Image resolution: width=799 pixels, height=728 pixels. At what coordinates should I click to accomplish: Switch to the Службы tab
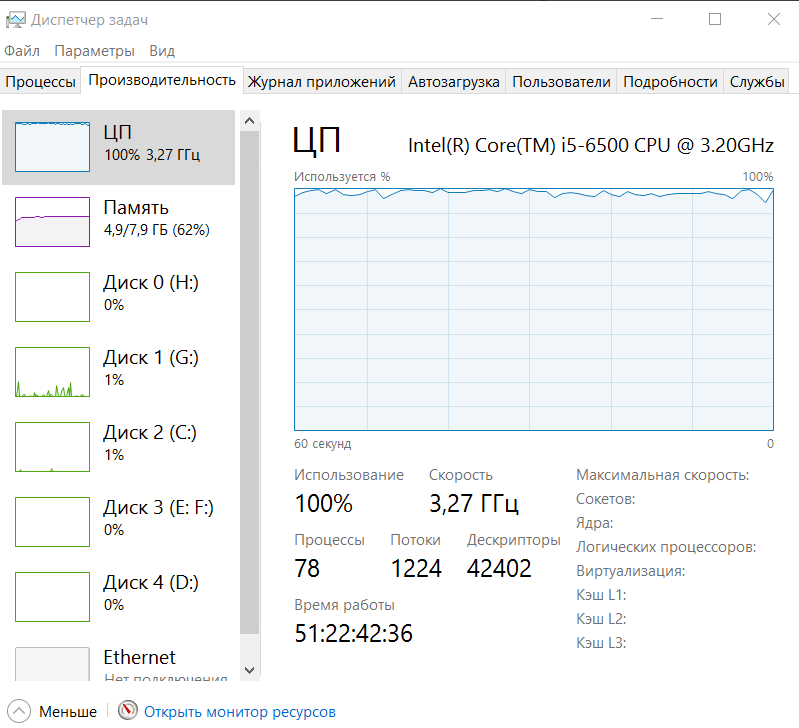[757, 82]
